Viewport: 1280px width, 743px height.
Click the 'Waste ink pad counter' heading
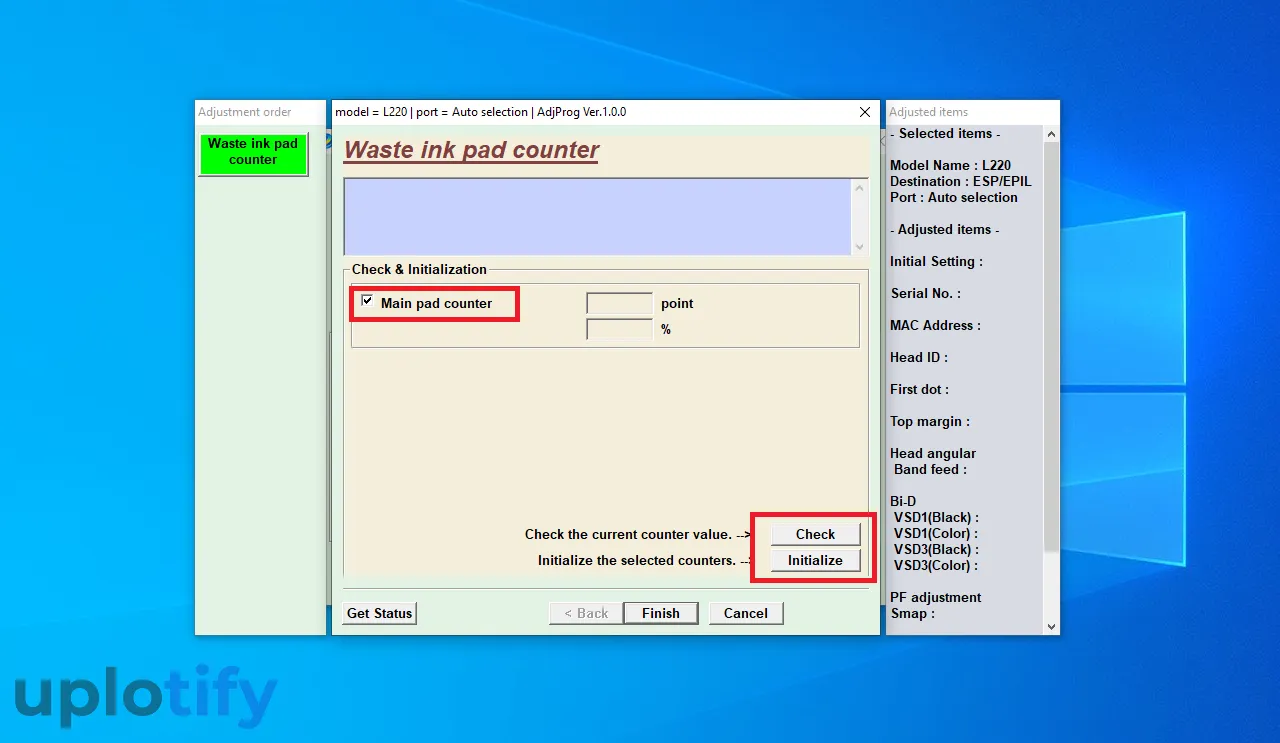click(471, 150)
